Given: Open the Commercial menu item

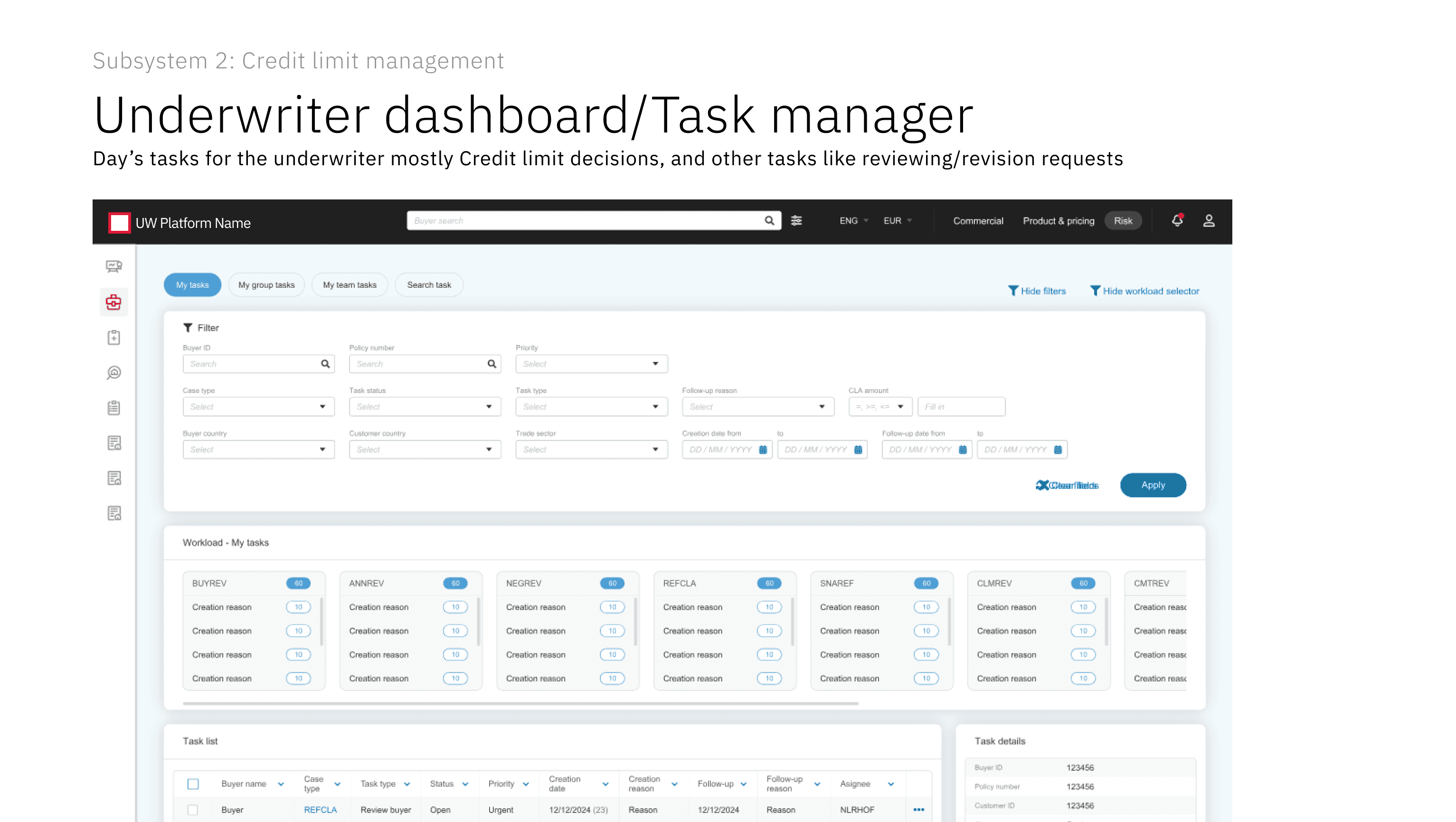Looking at the screenshot, I should tap(978, 220).
